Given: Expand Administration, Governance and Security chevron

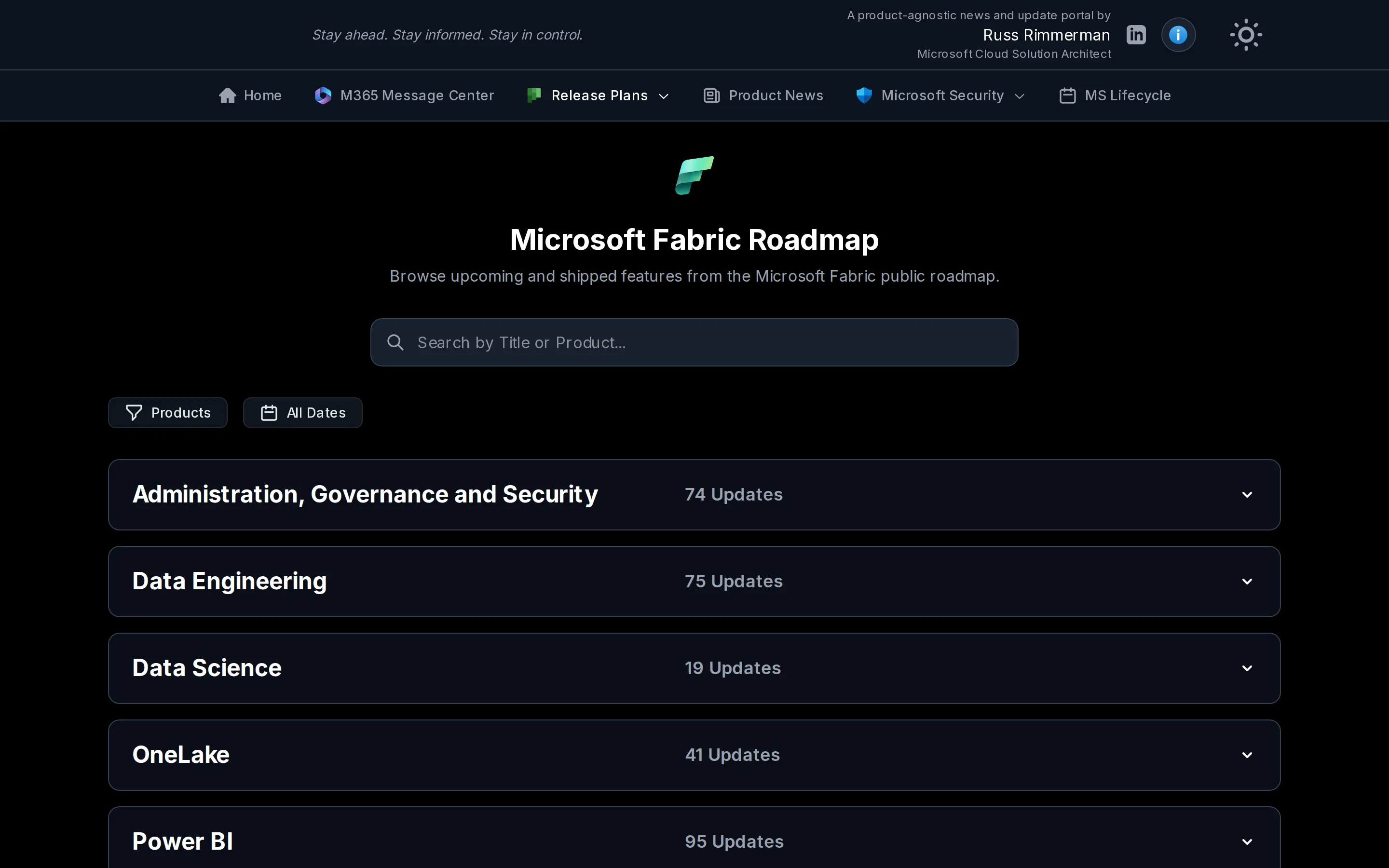Looking at the screenshot, I should [x=1247, y=495].
